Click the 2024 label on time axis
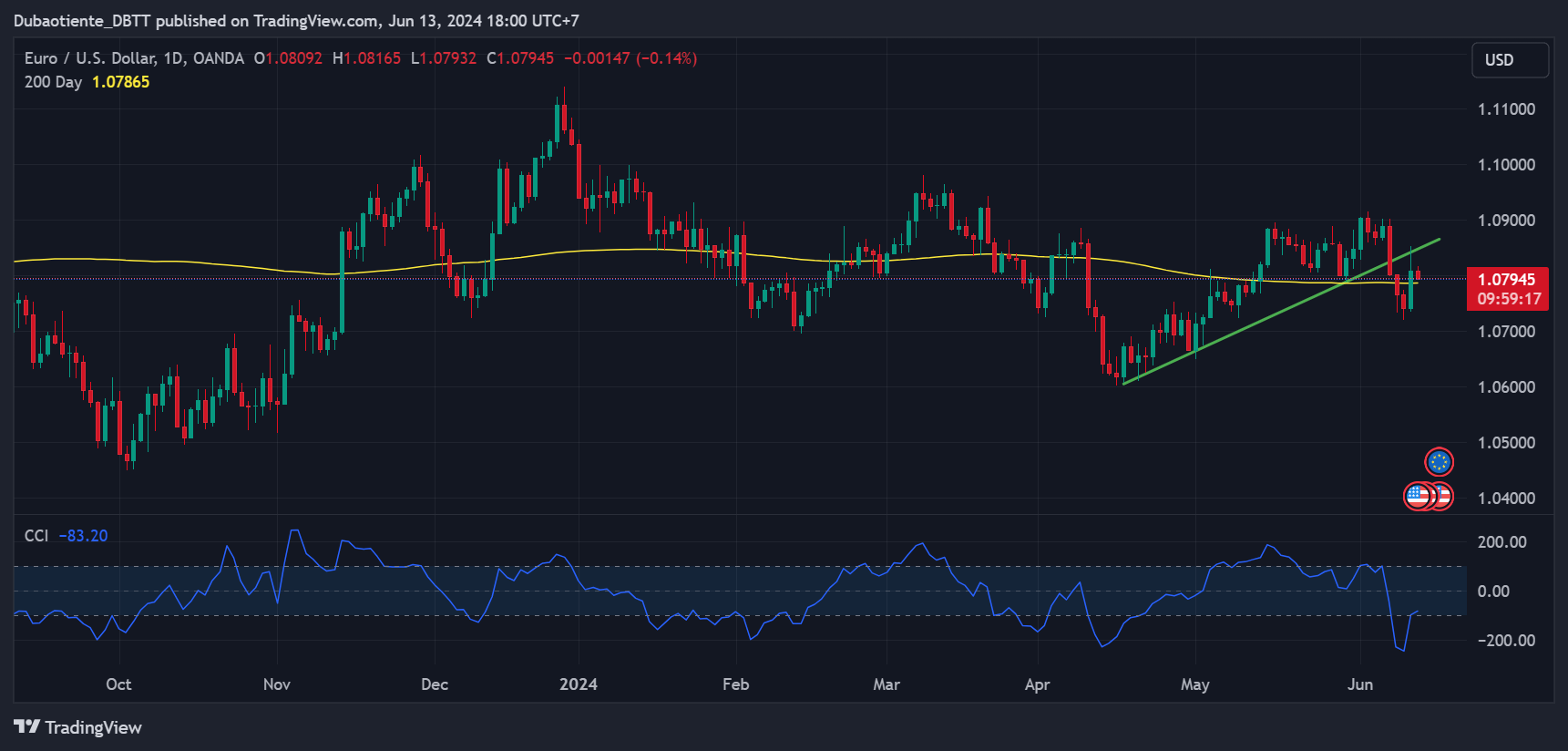This screenshot has width=1568, height=751. pyautogui.click(x=579, y=684)
